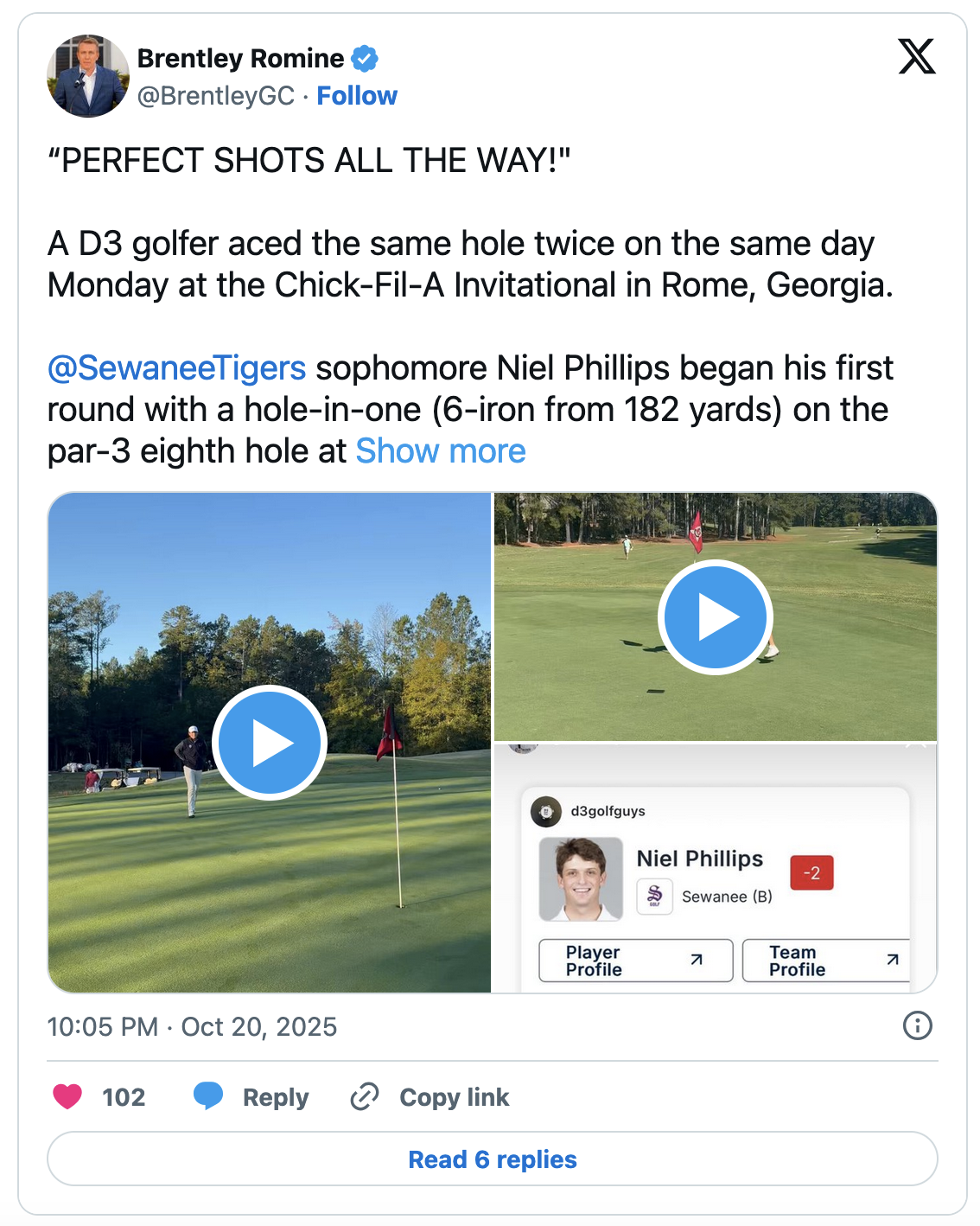The image size is (980, 1226).
Task: Click the Player Profile button
Action: (x=635, y=961)
